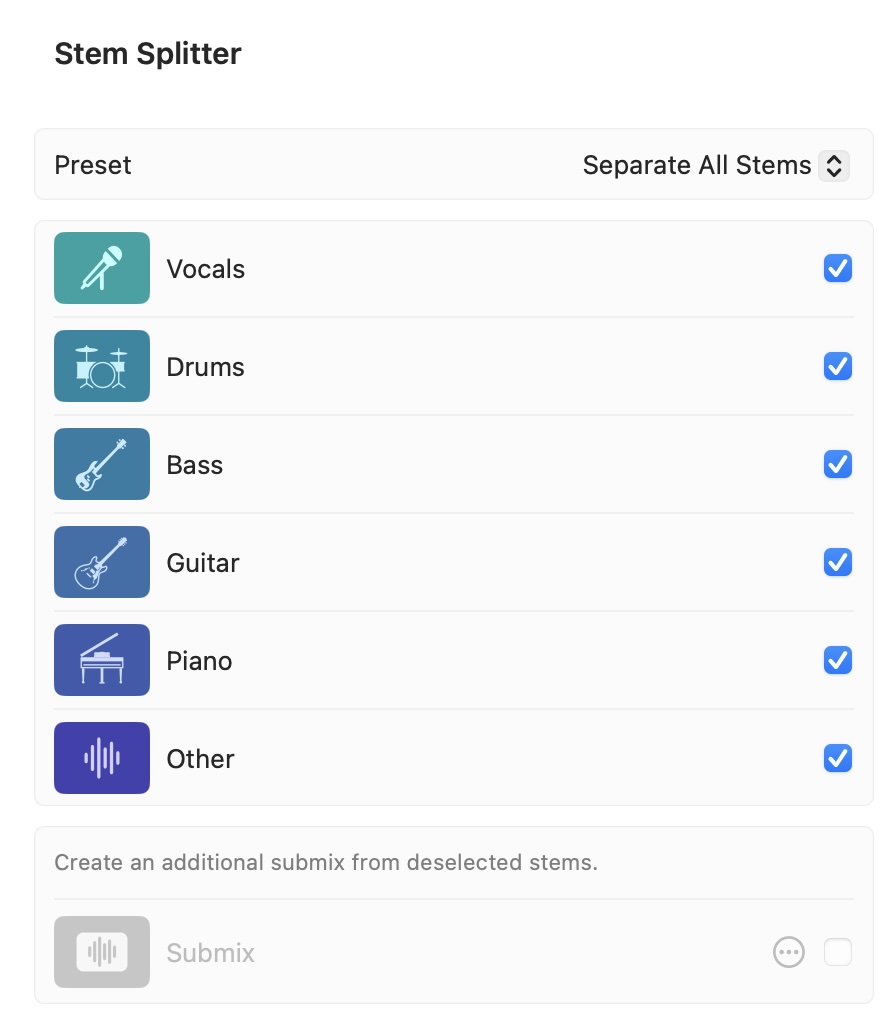Select the Drums kit icon
The image size is (894, 1030).
(x=101, y=366)
